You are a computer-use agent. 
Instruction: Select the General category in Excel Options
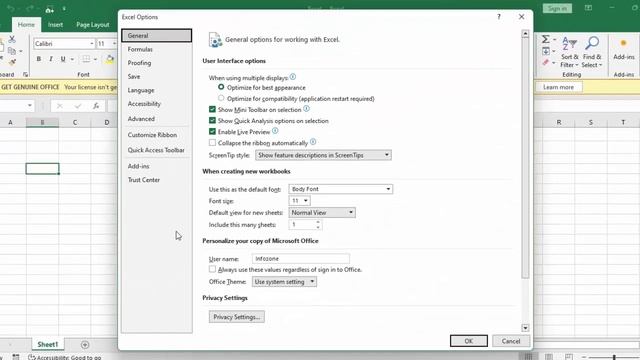click(x=157, y=36)
